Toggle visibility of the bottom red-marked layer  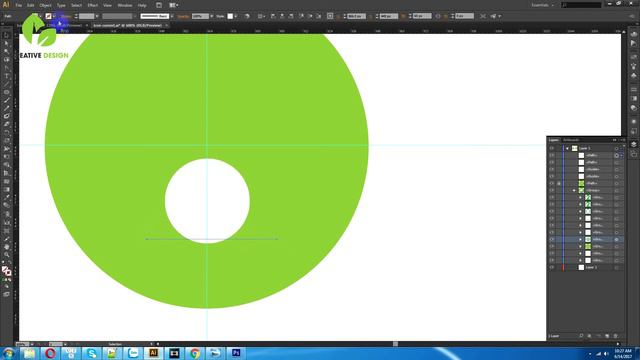coord(551,267)
